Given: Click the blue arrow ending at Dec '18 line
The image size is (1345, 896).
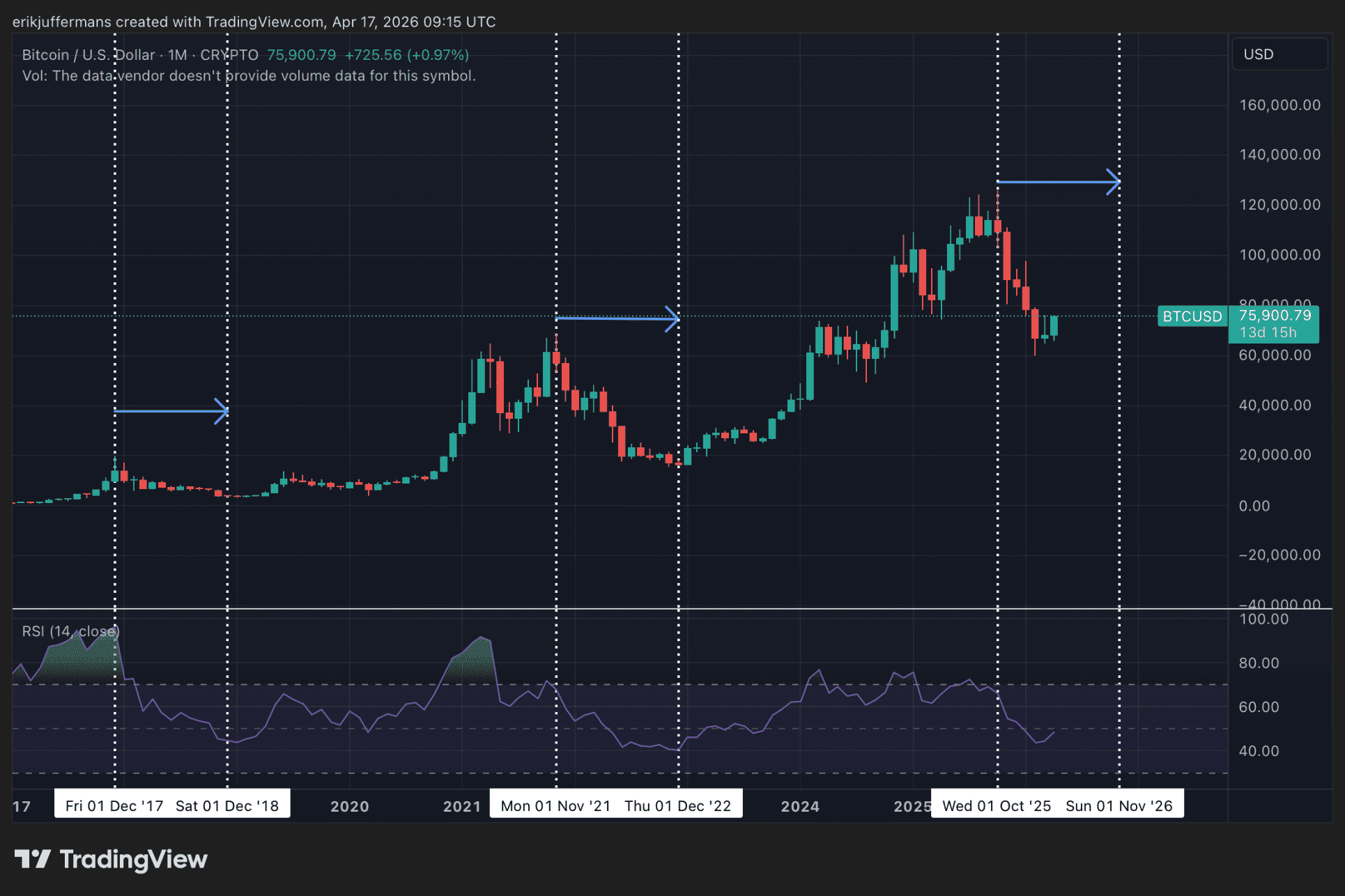Looking at the screenshot, I should pos(171,411).
